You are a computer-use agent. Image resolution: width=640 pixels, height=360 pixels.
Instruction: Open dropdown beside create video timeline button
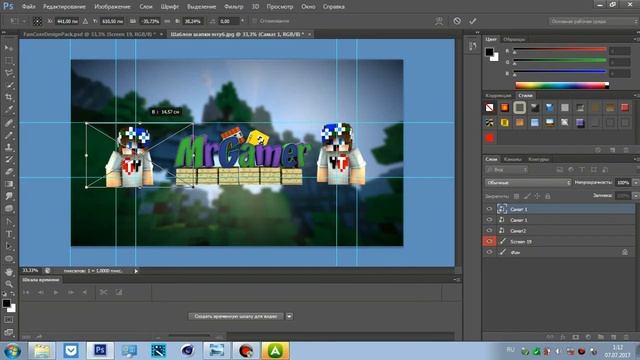coord(289,316)
